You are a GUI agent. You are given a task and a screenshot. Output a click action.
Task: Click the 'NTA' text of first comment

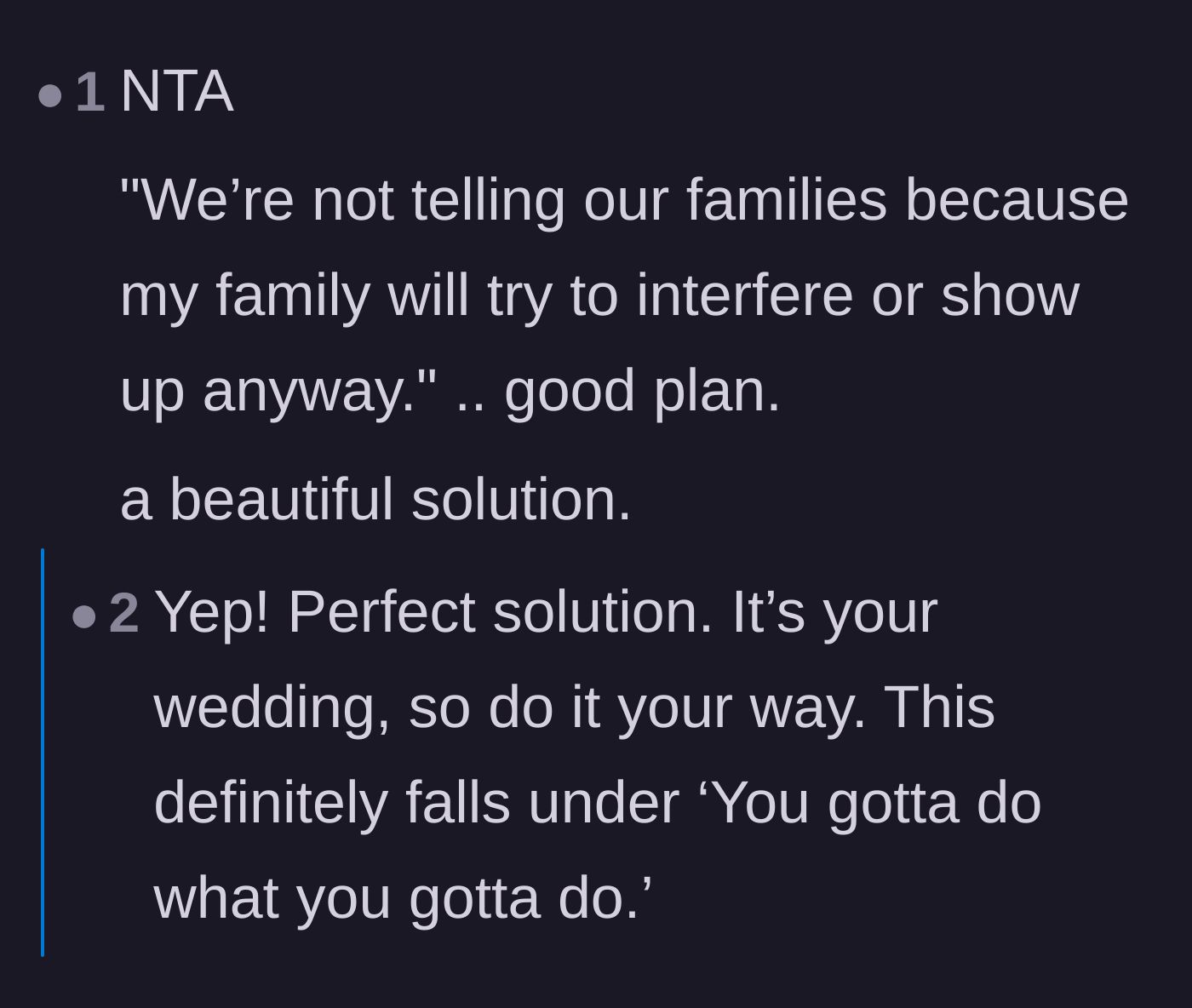pos(177,91)
